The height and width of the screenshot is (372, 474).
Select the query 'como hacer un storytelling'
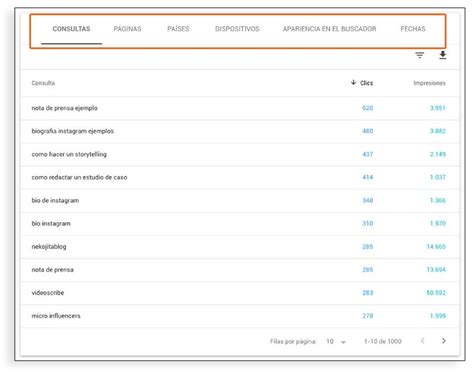tap(69, 154)
